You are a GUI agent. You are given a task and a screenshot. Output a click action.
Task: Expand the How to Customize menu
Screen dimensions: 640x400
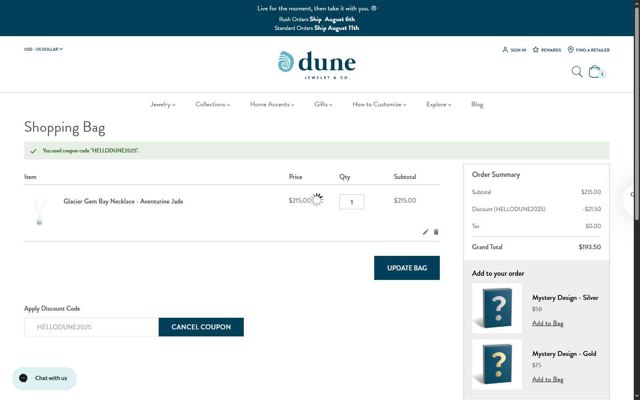[x=379, y=104]
